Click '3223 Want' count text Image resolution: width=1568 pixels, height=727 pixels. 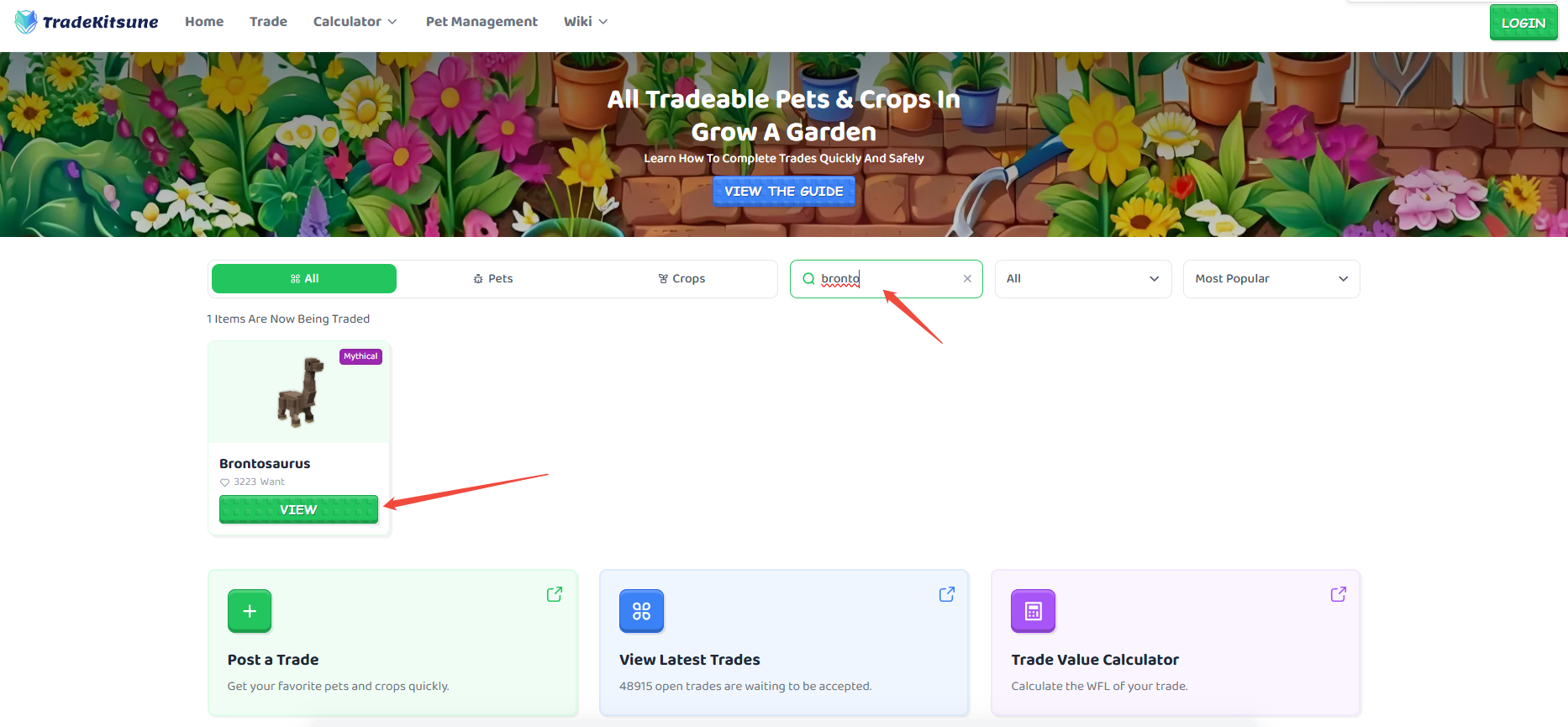pos(259,482)
